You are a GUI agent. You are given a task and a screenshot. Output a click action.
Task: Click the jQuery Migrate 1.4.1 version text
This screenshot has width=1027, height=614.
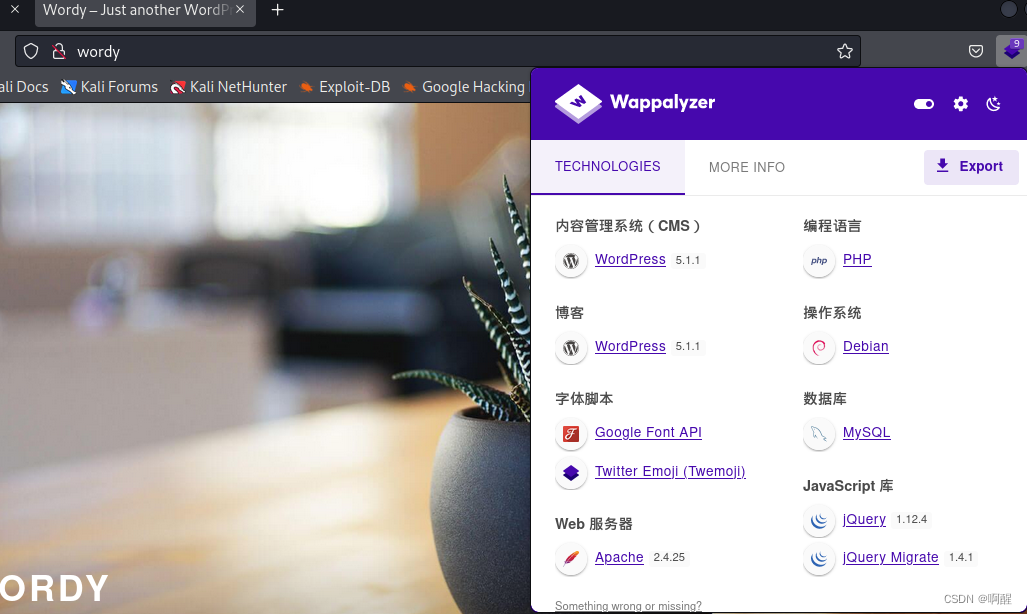point(961,558)
